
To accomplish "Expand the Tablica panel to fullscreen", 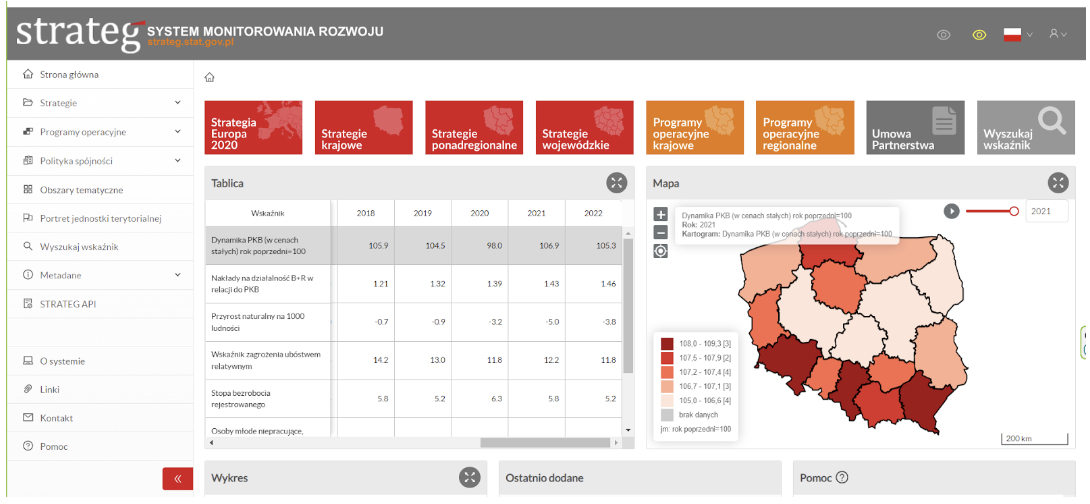I will 617,182.
